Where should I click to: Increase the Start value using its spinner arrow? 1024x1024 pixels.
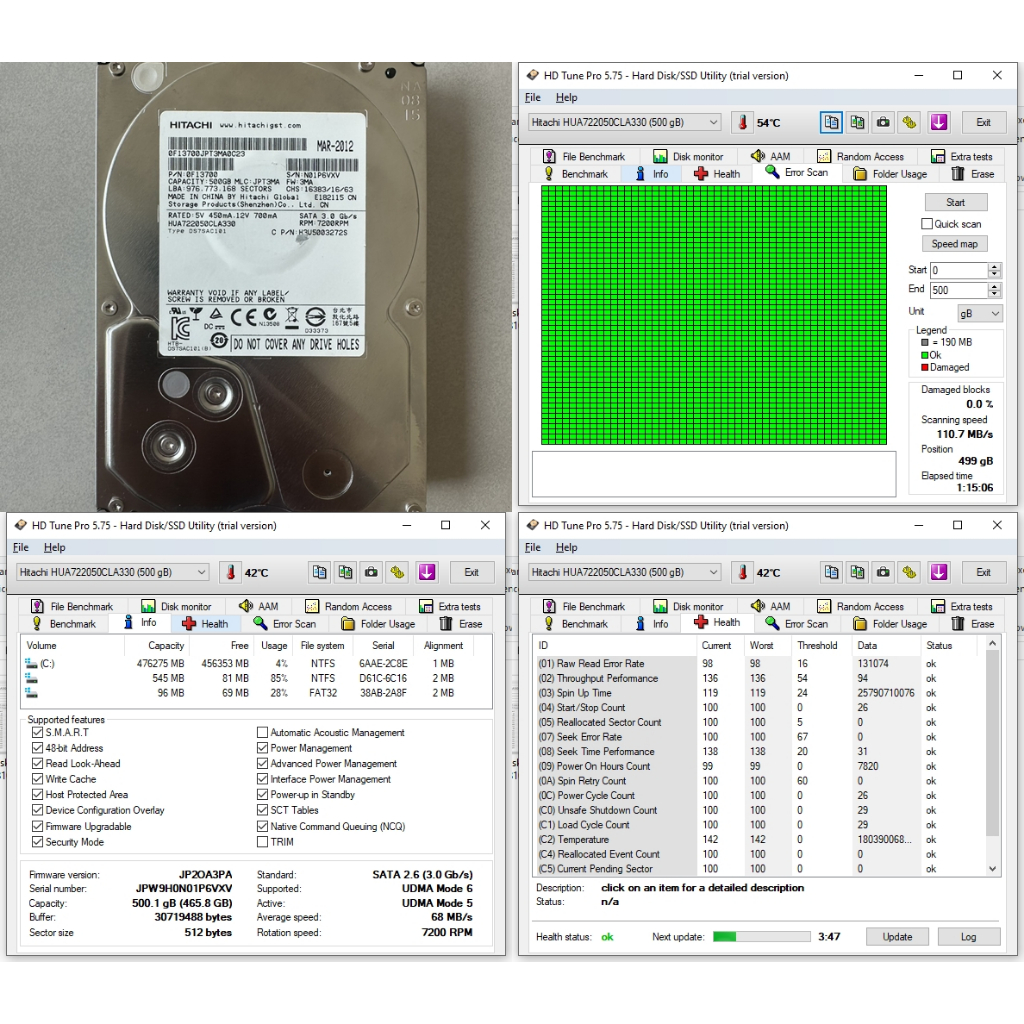tap(994, 267)
